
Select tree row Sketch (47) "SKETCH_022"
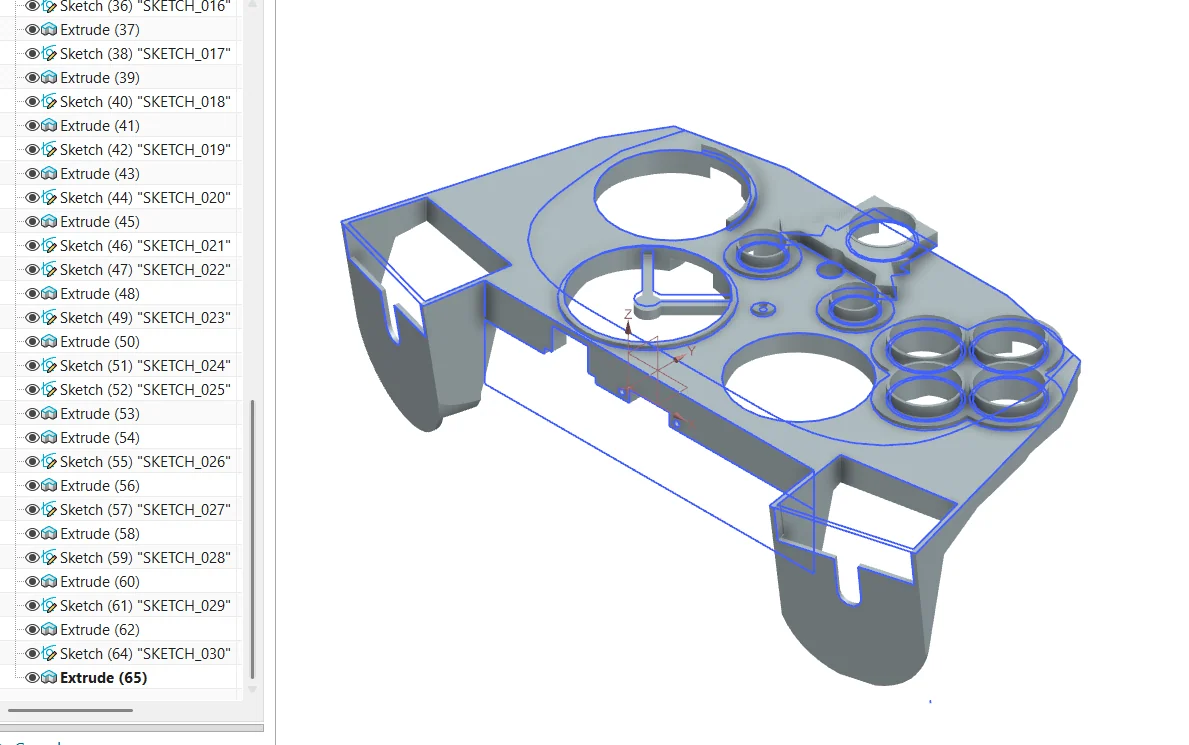pos(146,270)
